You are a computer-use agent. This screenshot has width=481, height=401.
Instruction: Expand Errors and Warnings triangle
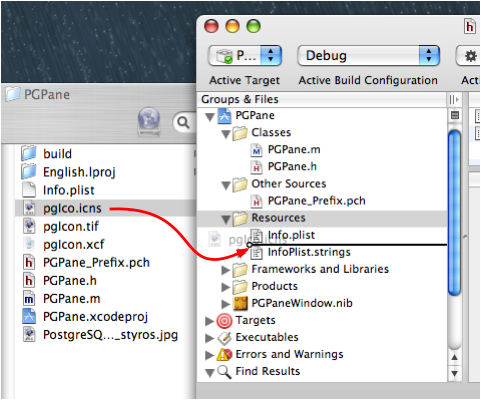(x=210, y=355)
